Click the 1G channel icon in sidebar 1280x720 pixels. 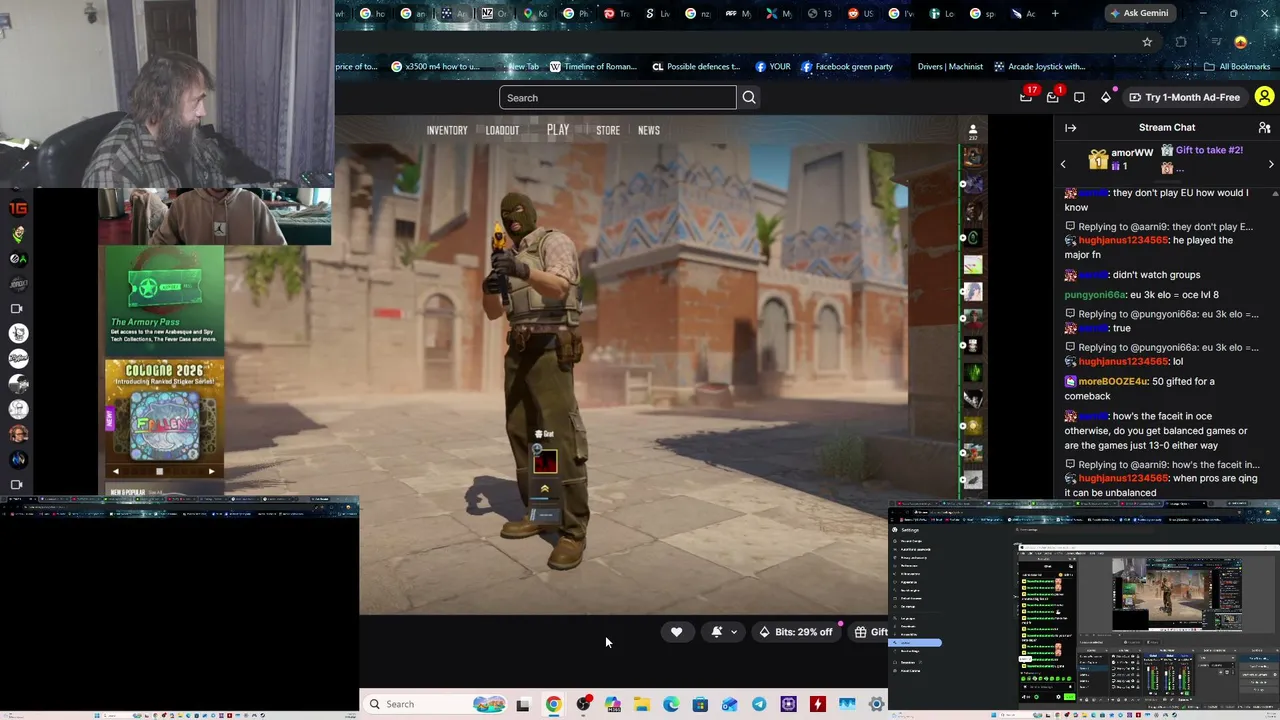point(17,209)
